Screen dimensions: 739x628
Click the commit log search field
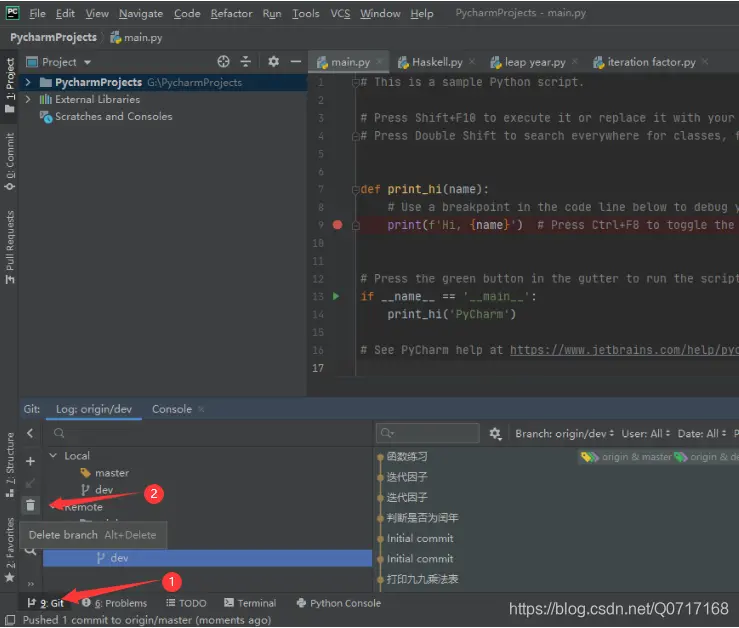[x=427, y=433]
